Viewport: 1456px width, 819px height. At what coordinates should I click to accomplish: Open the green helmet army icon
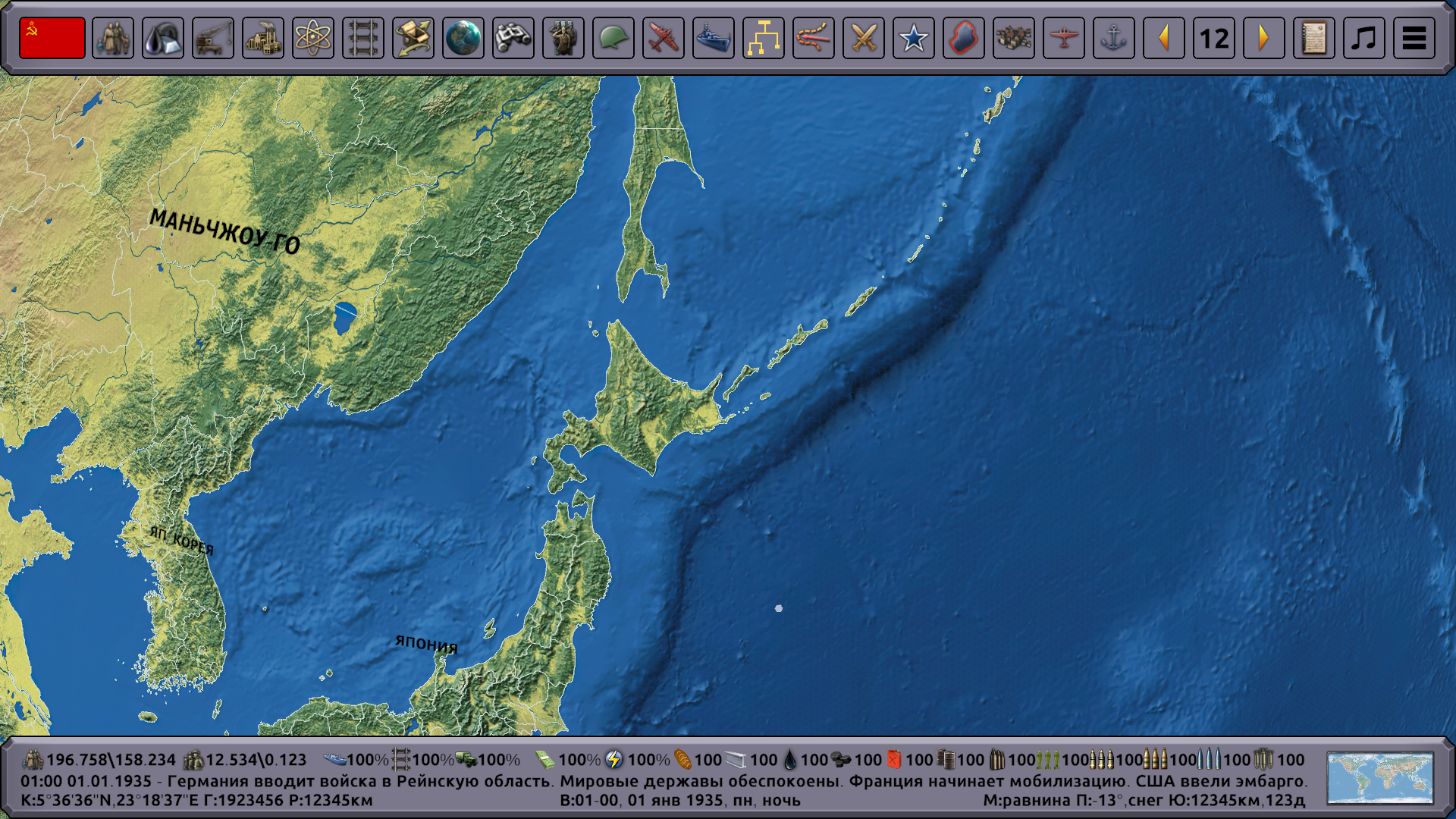[613, 38]
